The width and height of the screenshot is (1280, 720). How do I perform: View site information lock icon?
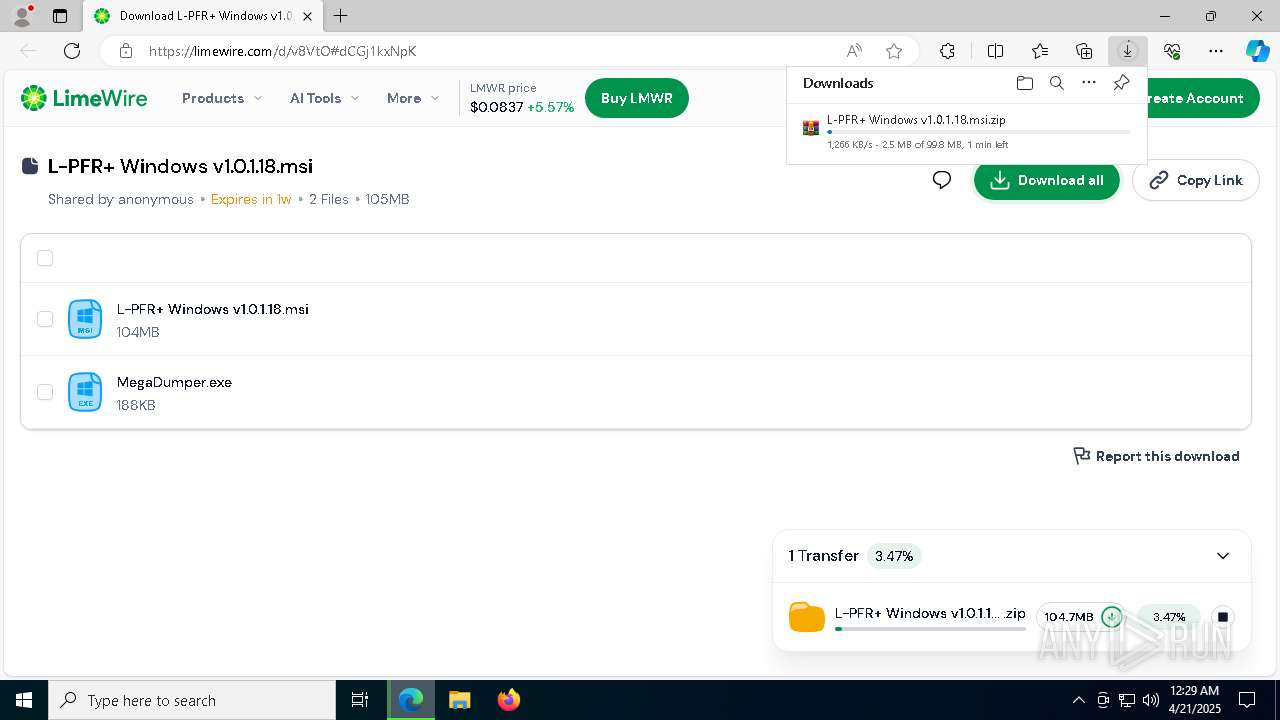125,51
